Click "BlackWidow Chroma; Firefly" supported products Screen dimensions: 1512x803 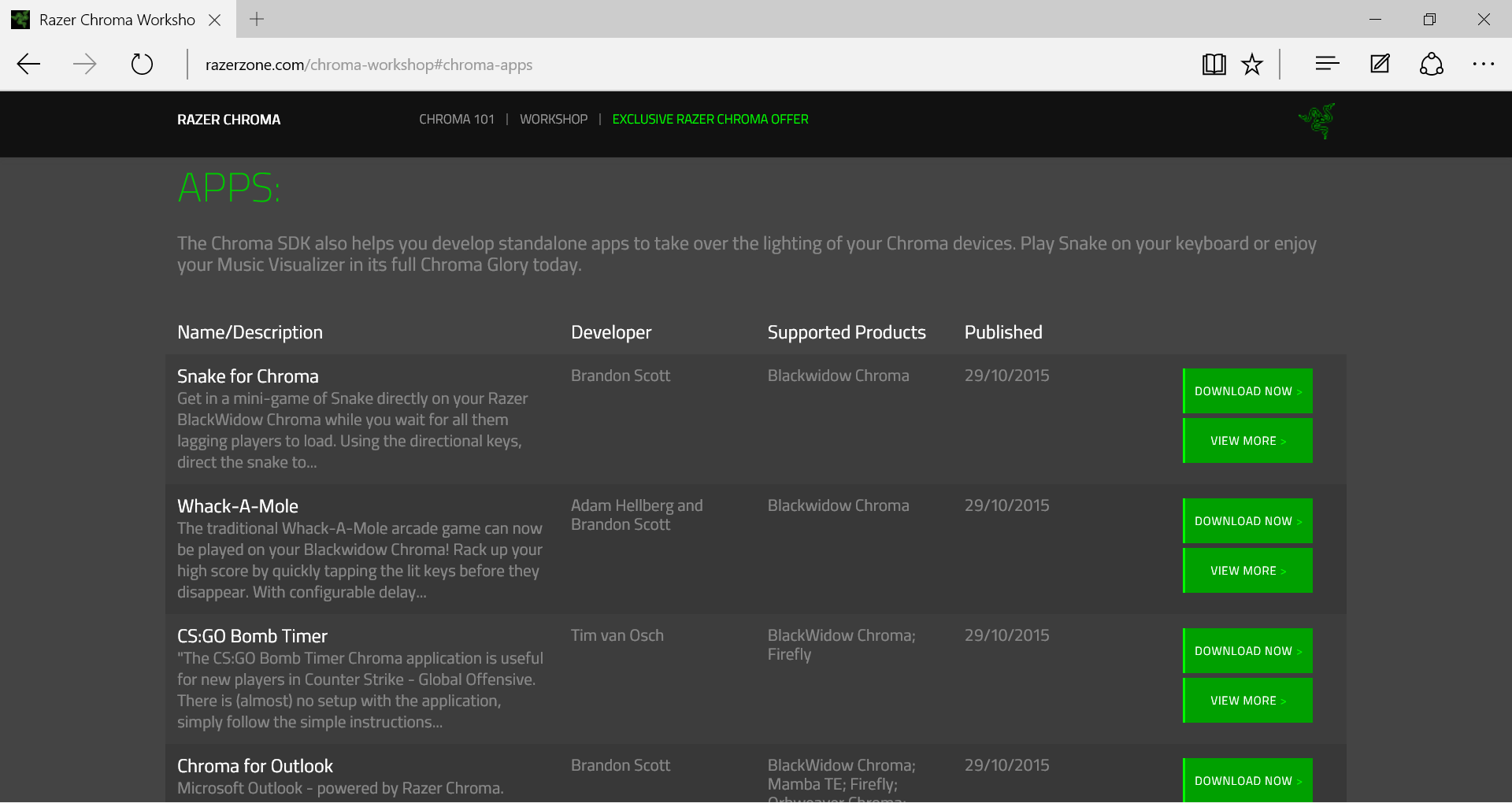pos(842,645)
